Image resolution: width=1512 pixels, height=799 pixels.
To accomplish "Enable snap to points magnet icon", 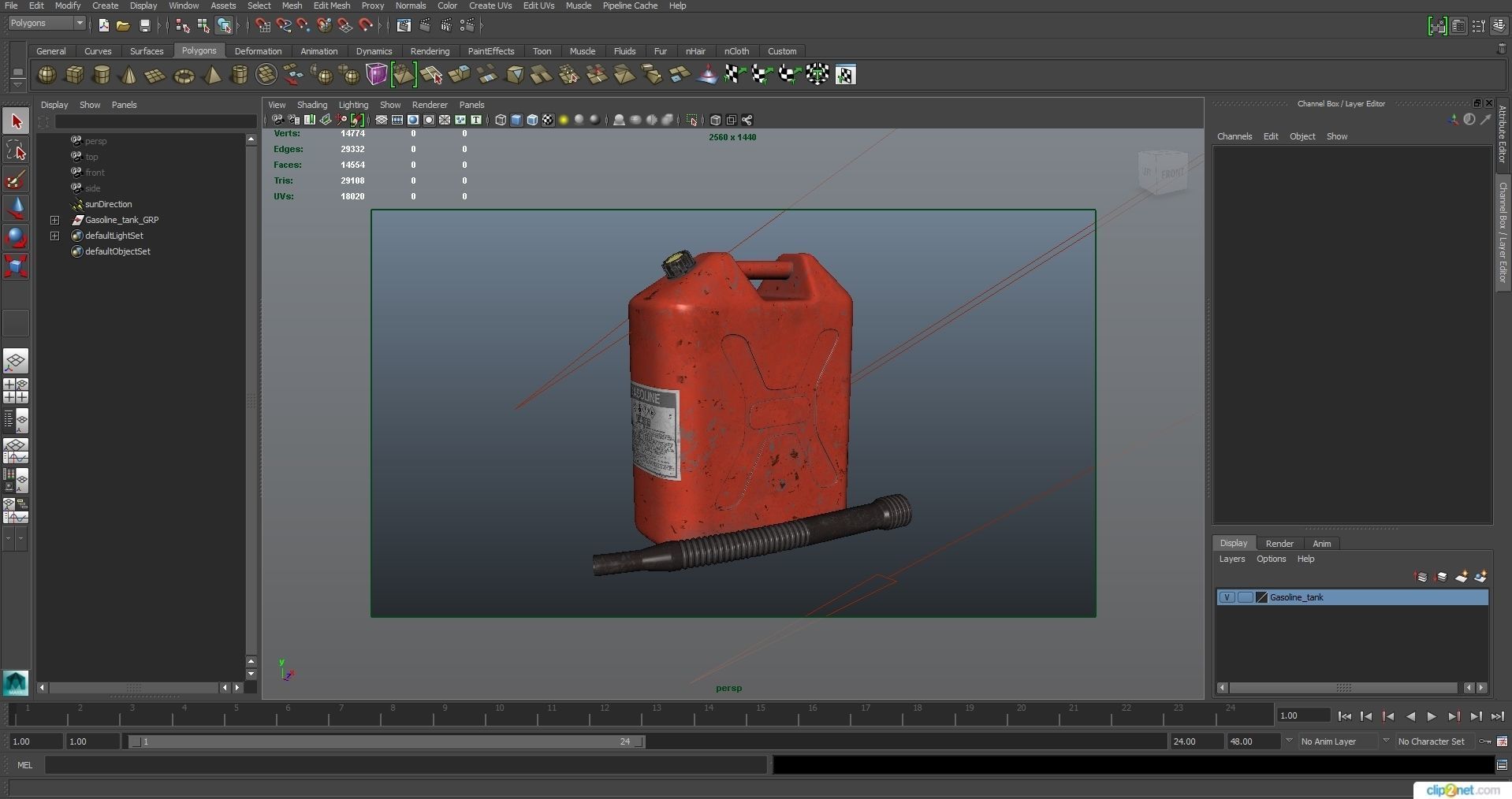I will click(304, 25).
